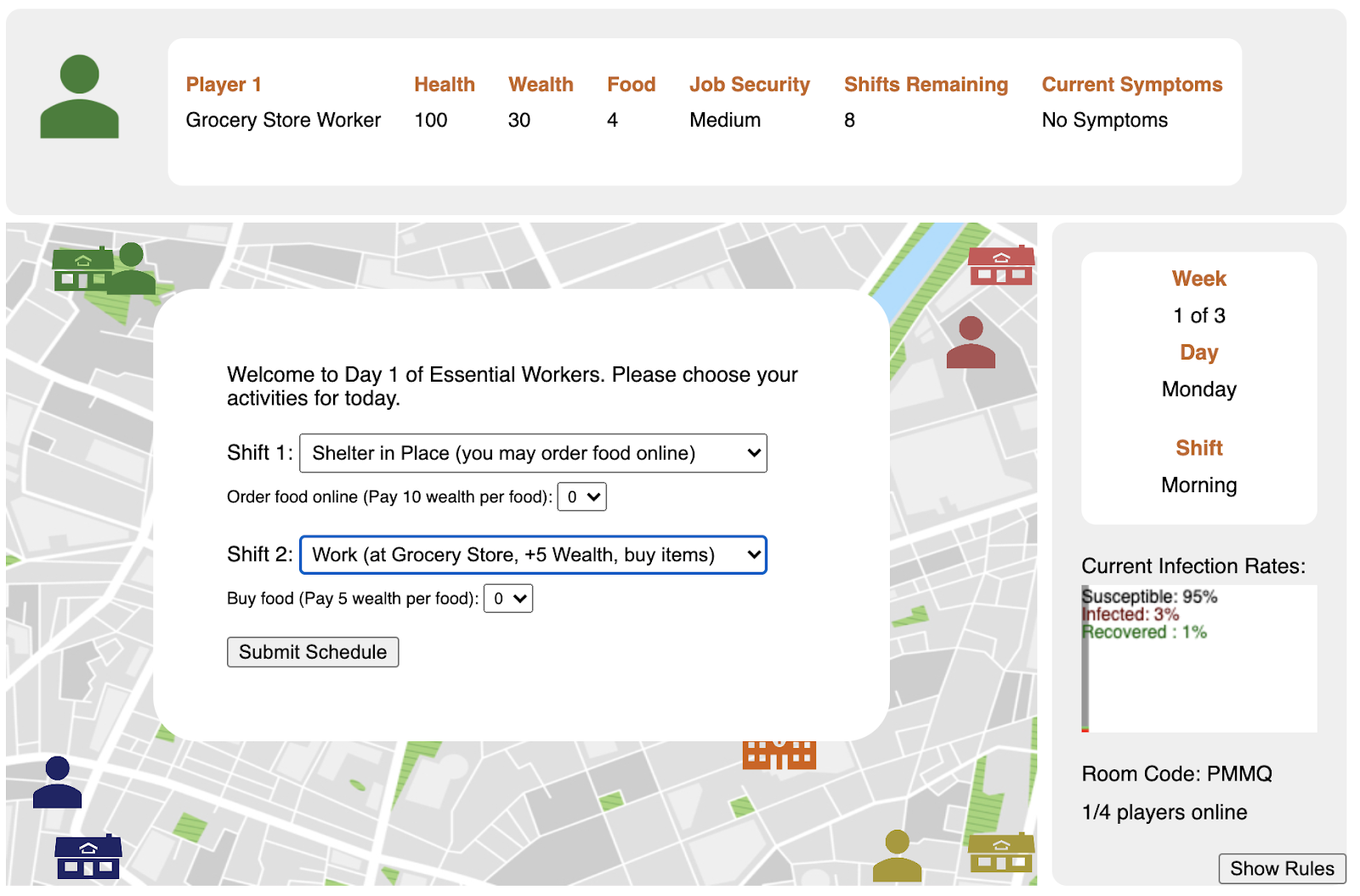
Task: Click the Job Security heading
Action: (x=750, y=84)
